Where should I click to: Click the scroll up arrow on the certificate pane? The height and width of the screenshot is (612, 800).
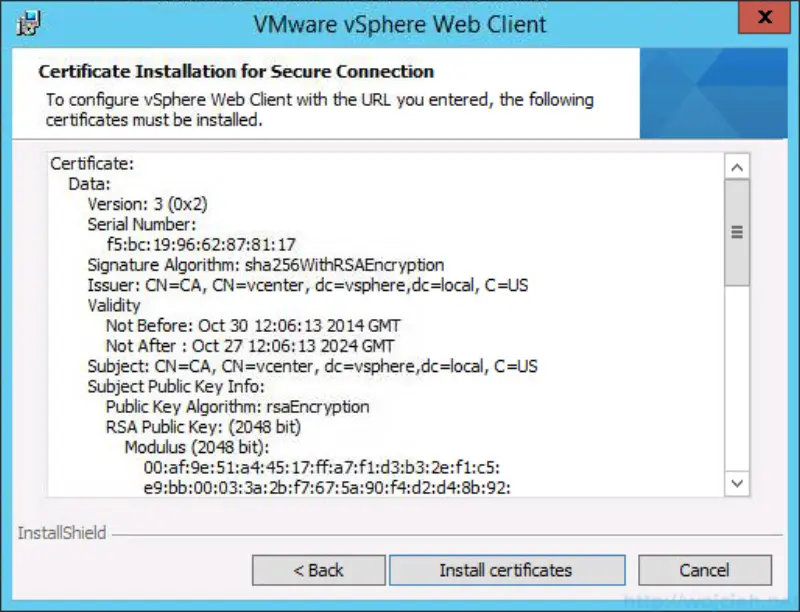(x=737, y=166)
